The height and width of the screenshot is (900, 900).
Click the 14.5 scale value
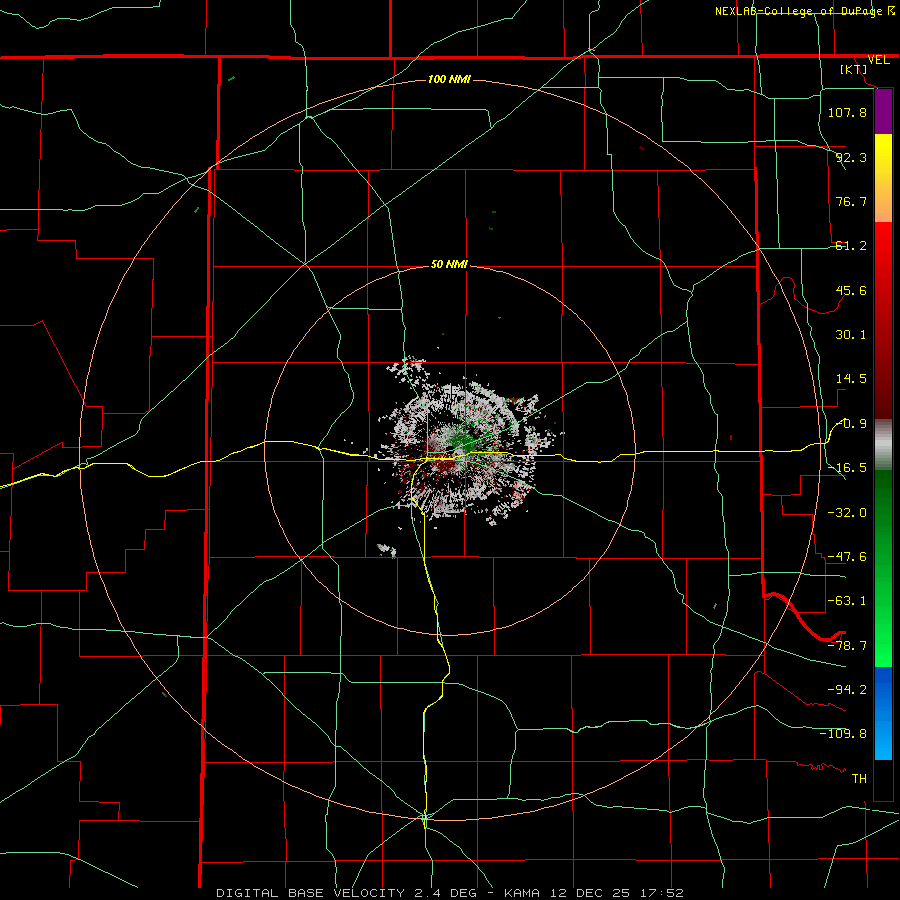(x=851, y=379)
